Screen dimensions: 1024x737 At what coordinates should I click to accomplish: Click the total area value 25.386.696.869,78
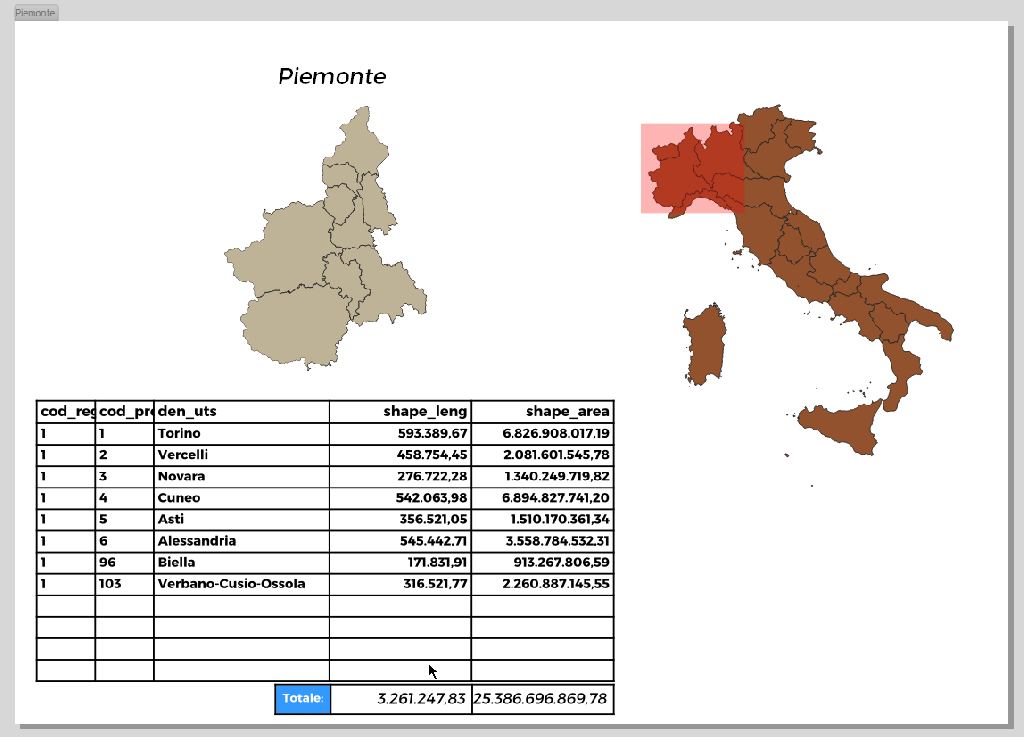click(x=540, y=699)
